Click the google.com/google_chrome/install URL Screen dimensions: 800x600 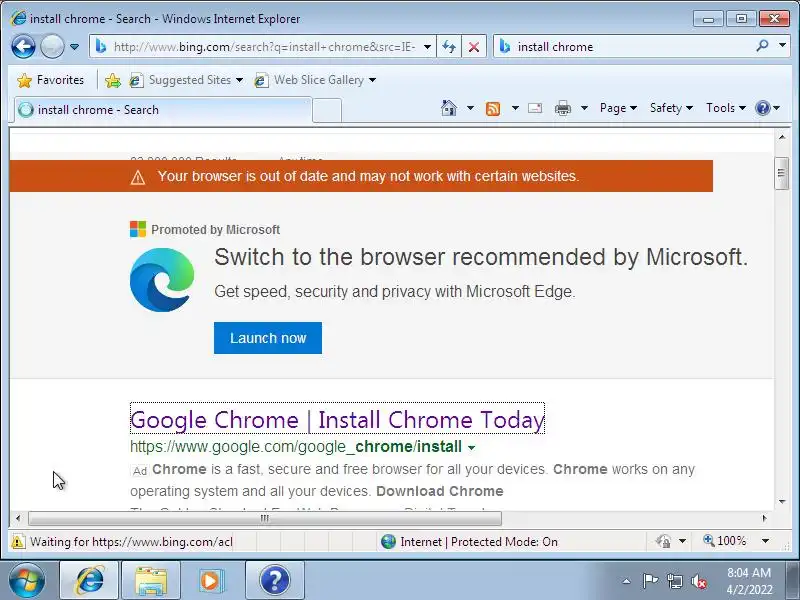(x=296, y=446)
